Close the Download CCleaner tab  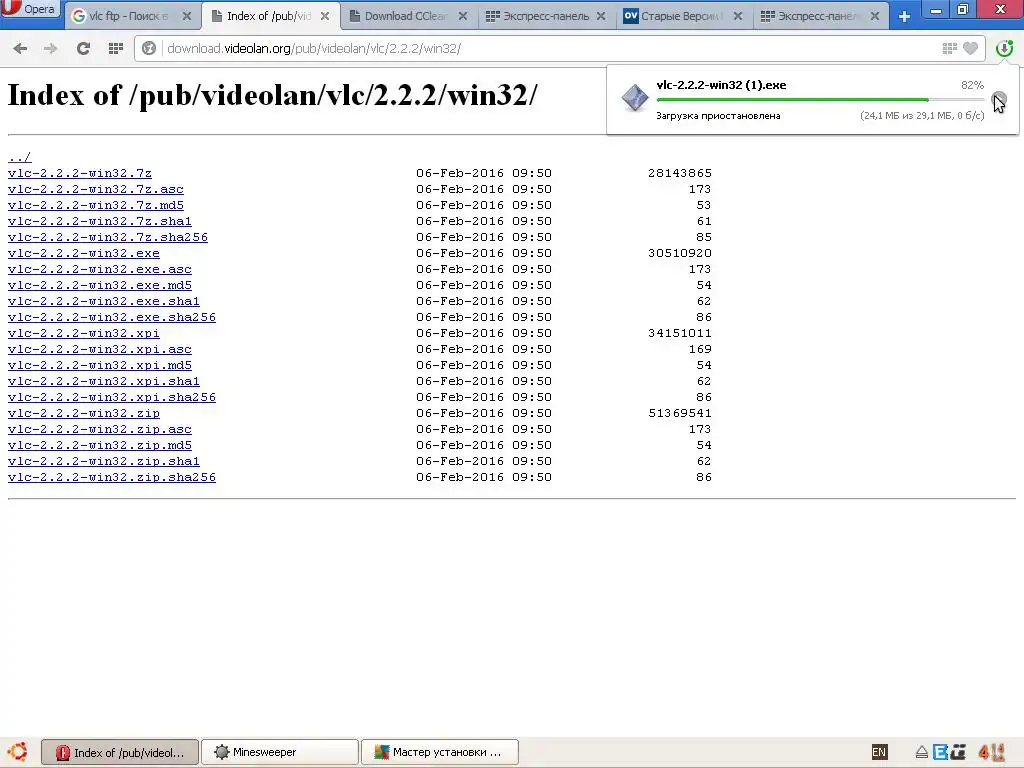tap(462, 16)
